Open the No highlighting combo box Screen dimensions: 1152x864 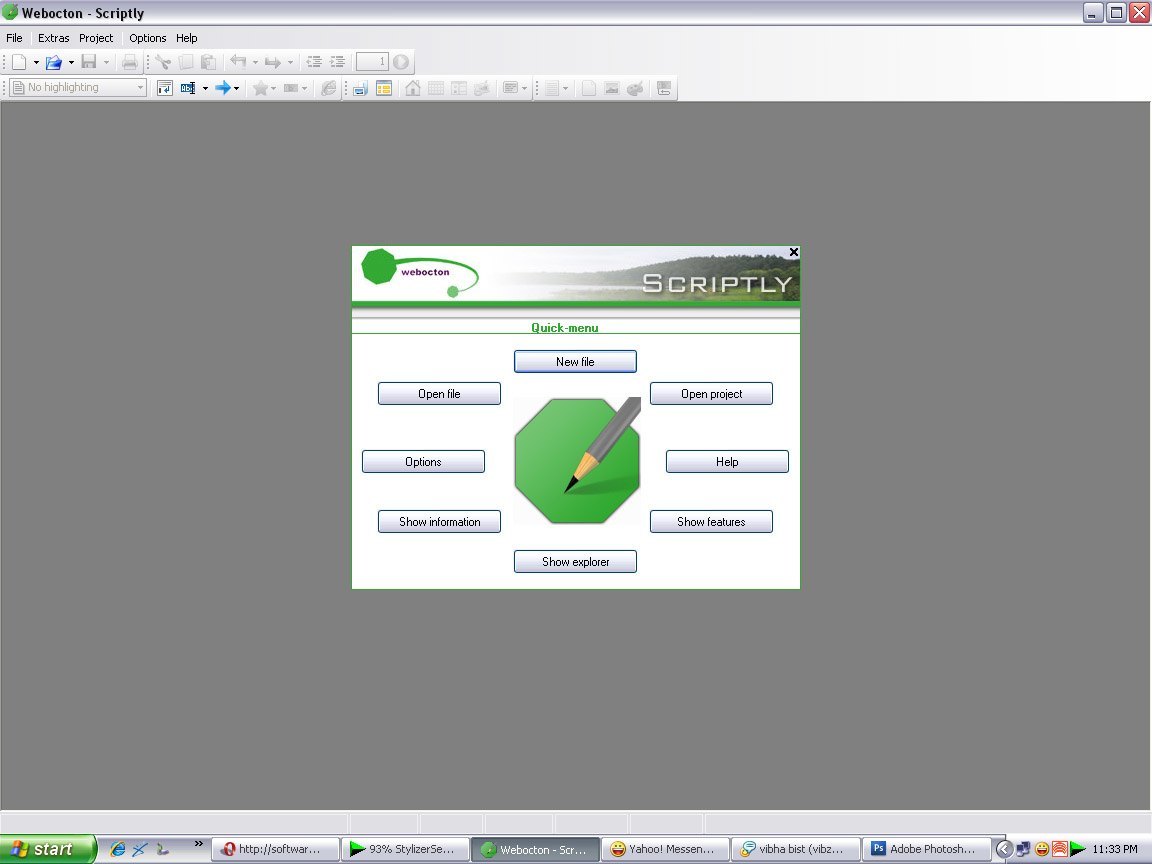[x=79, y=87]
